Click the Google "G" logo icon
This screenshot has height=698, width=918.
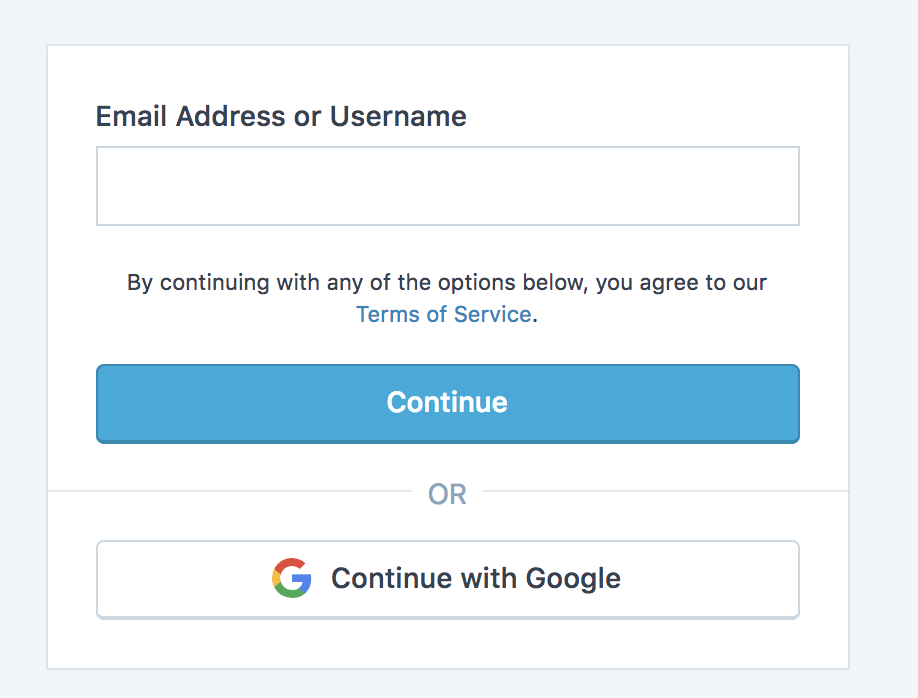(291, 578)
